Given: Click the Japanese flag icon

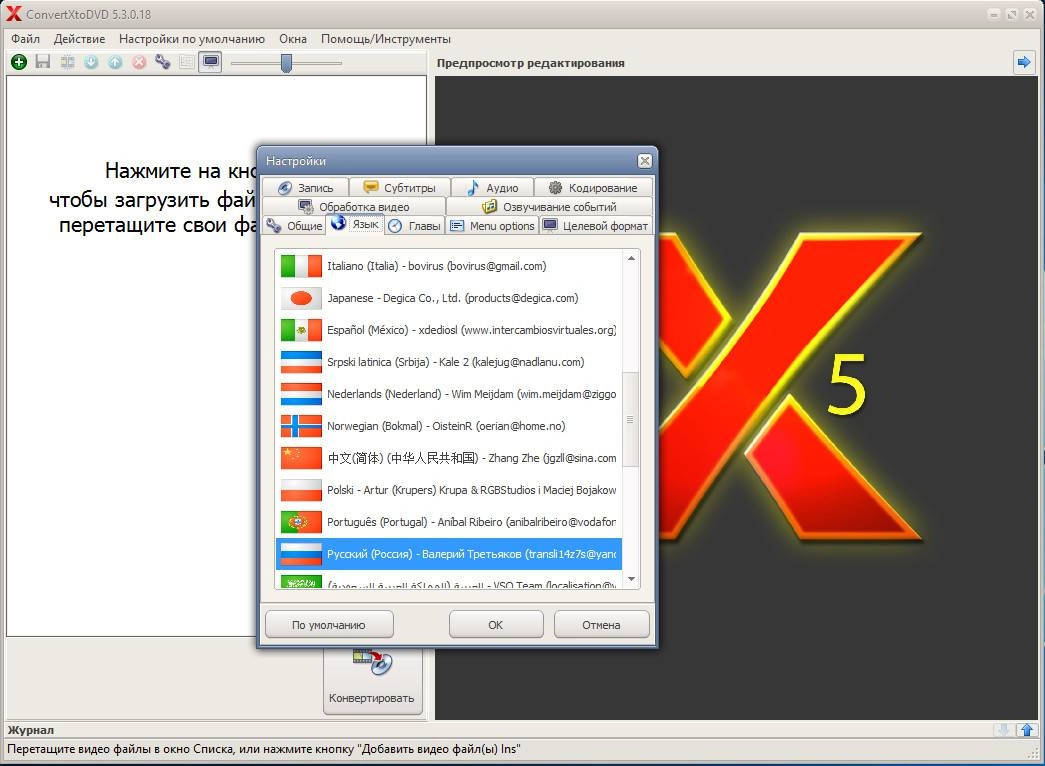Looking at the screenshot, I should (x=301, y=298).
